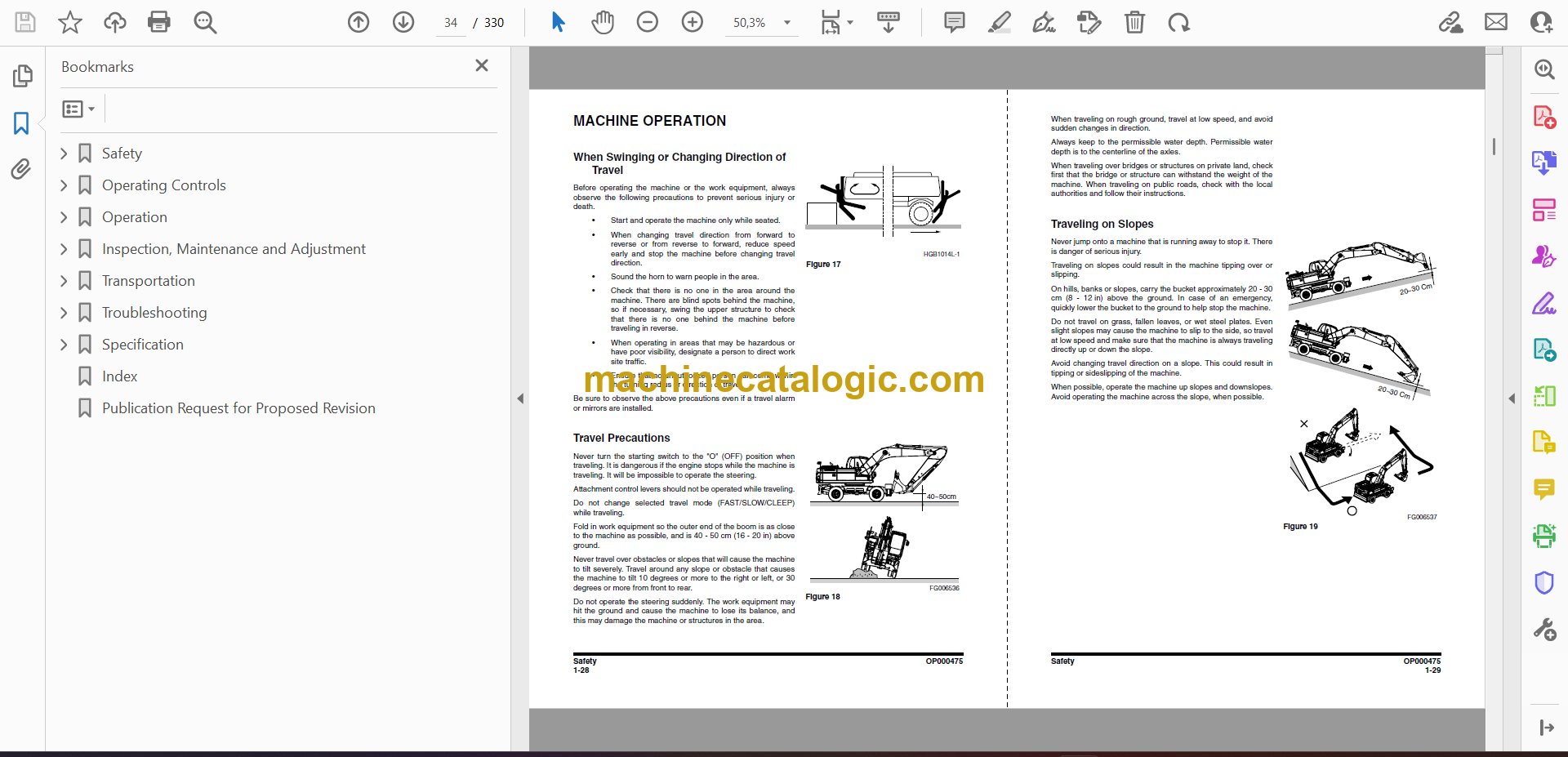Open the green Compress PDF tool
Screen dimensions: 1568x757
click(x=1543, y=396)
